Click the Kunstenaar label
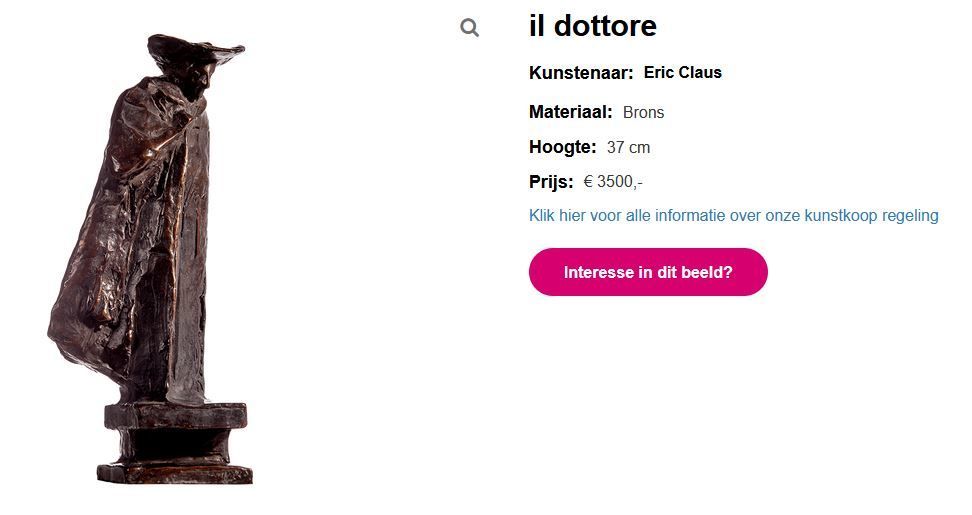 [x=581, y=73]
